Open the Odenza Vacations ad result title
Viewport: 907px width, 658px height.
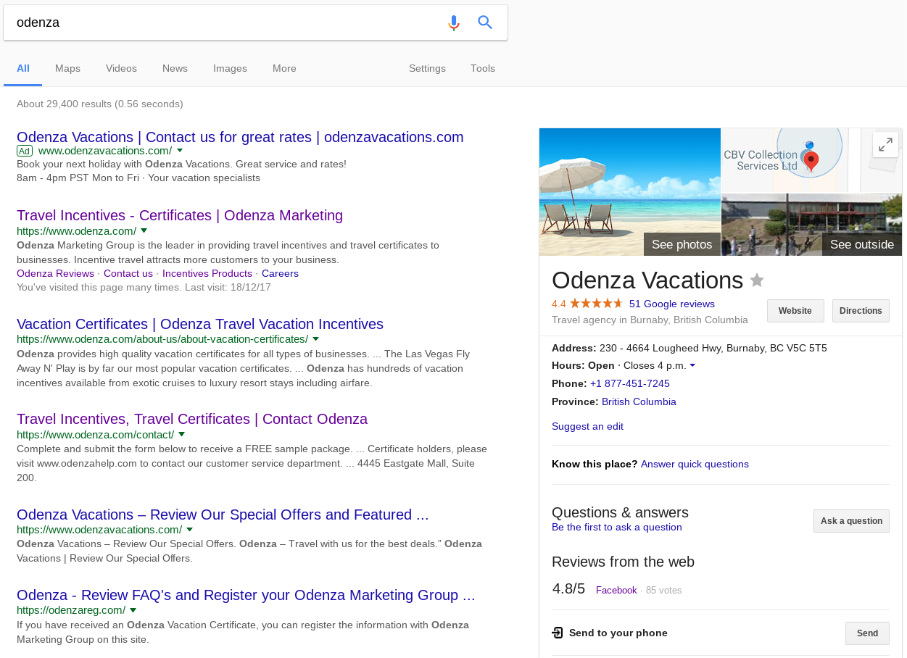(240, 137)
